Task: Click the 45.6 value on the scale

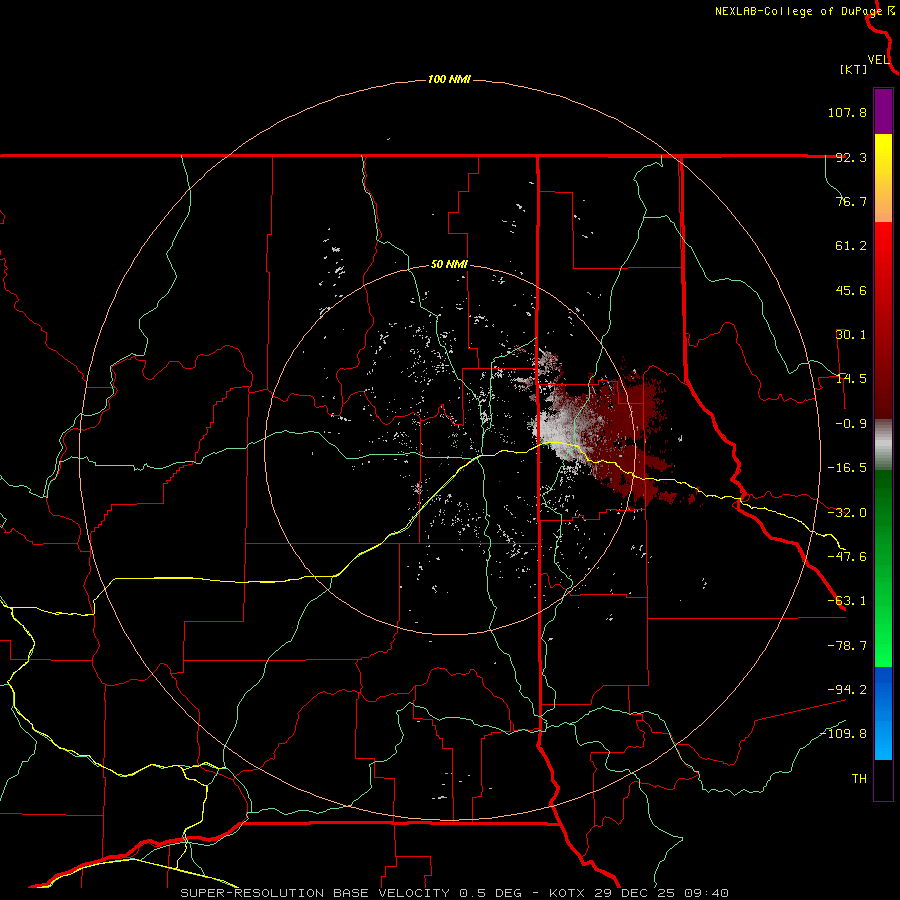Action: point(851,290)
